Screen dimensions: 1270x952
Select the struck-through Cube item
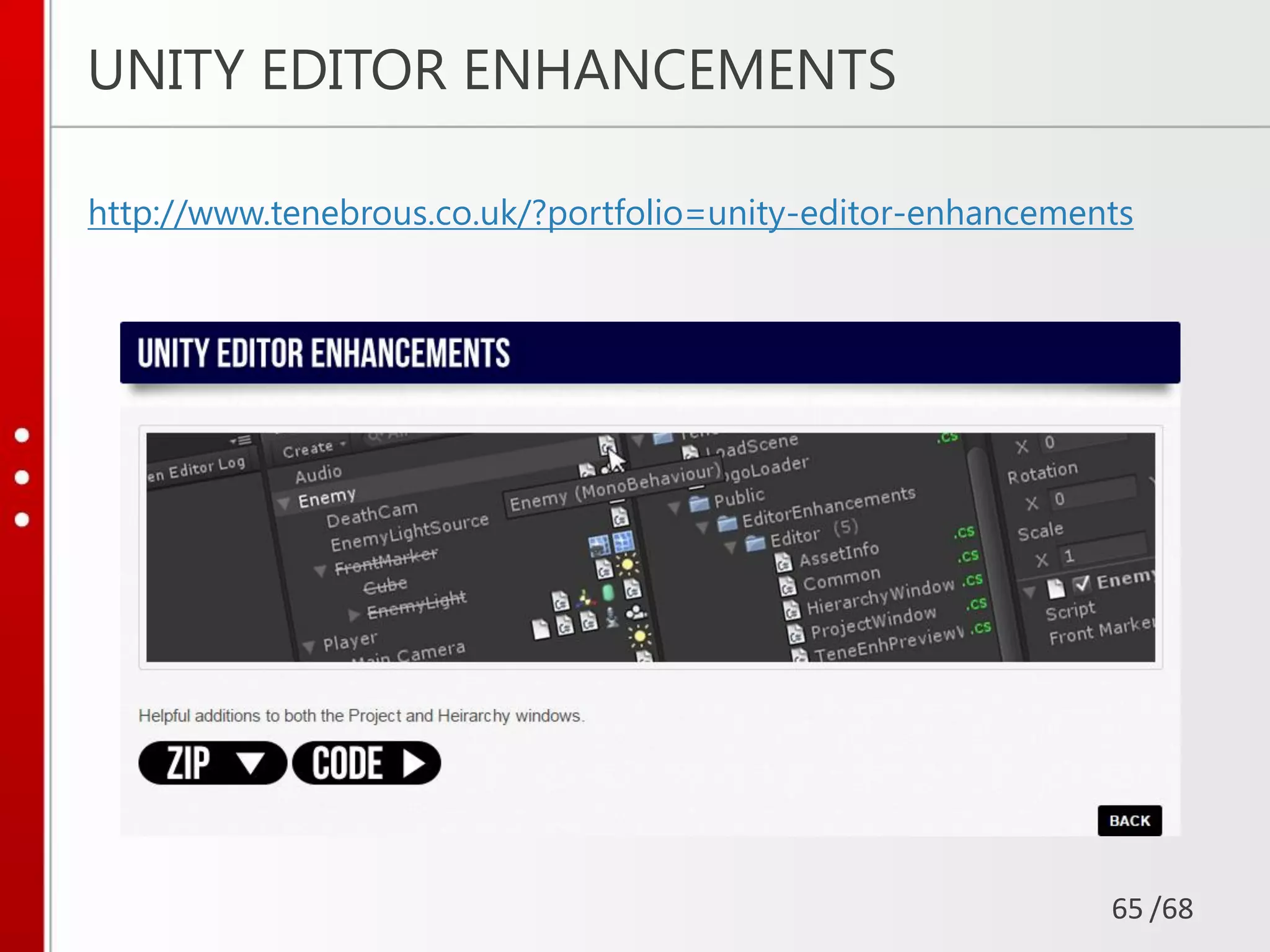[x=385, y=586]
